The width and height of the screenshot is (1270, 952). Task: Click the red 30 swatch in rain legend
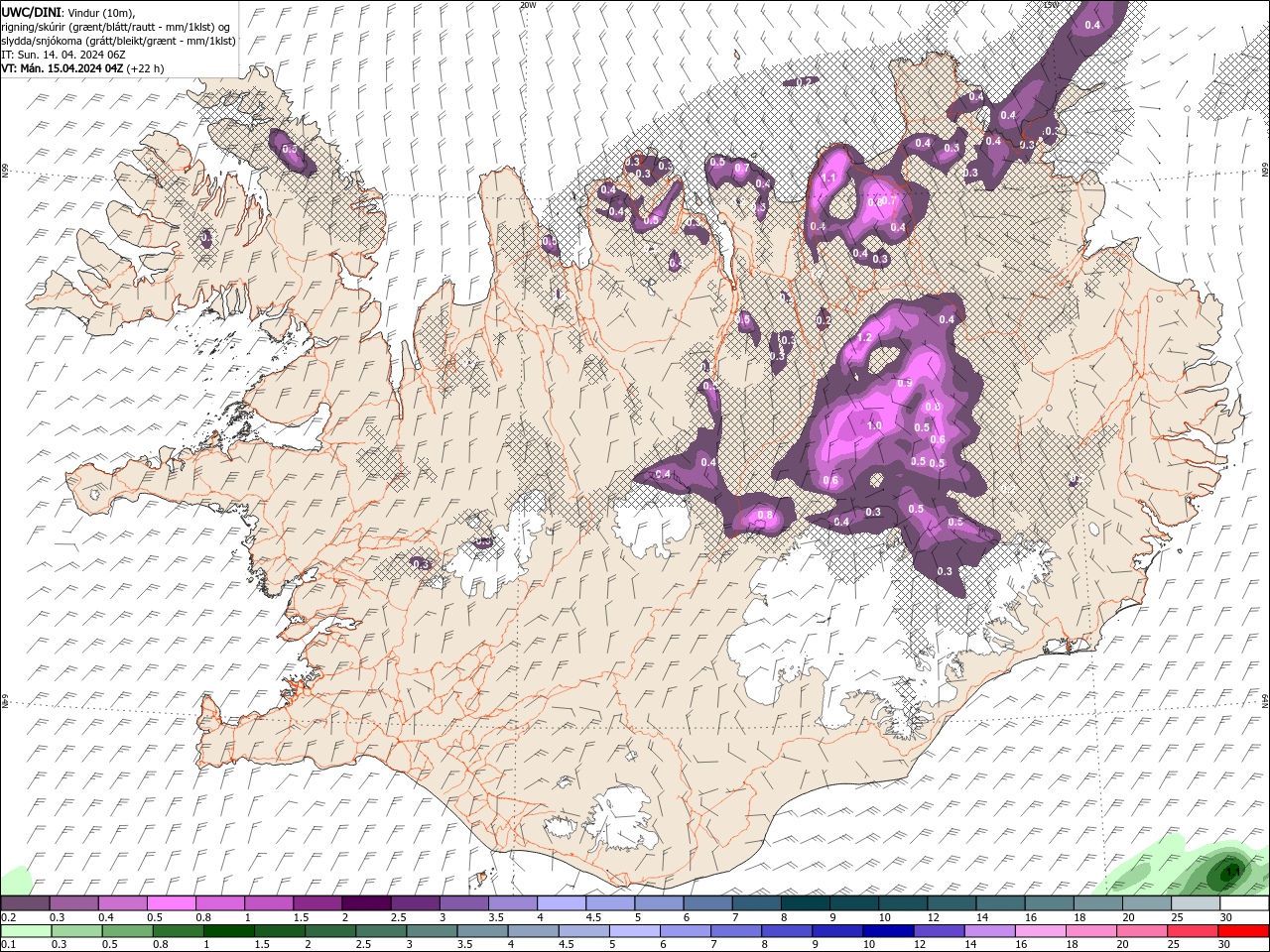click(1244, 931)
